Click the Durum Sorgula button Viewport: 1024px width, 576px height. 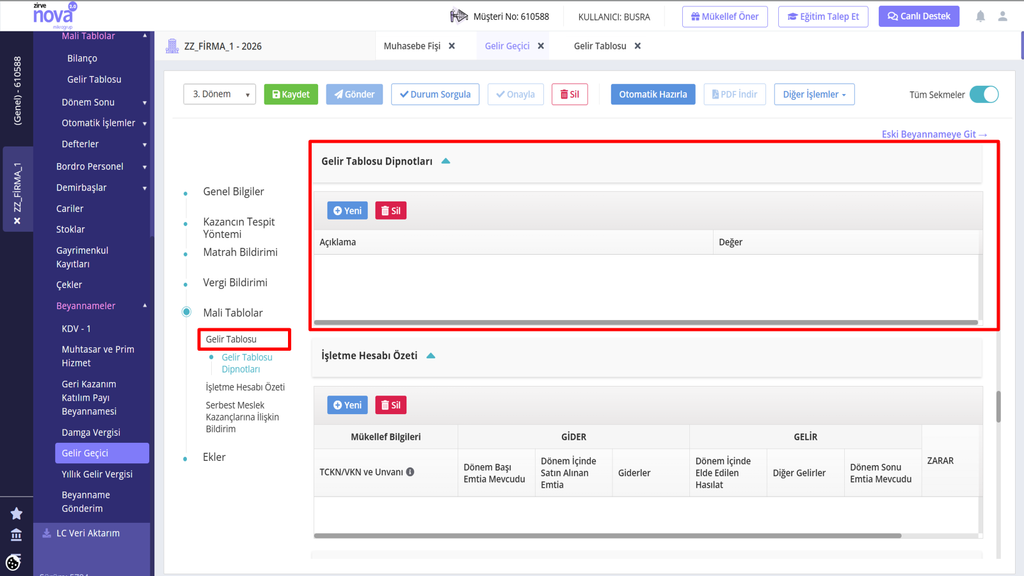coord(435,94)
